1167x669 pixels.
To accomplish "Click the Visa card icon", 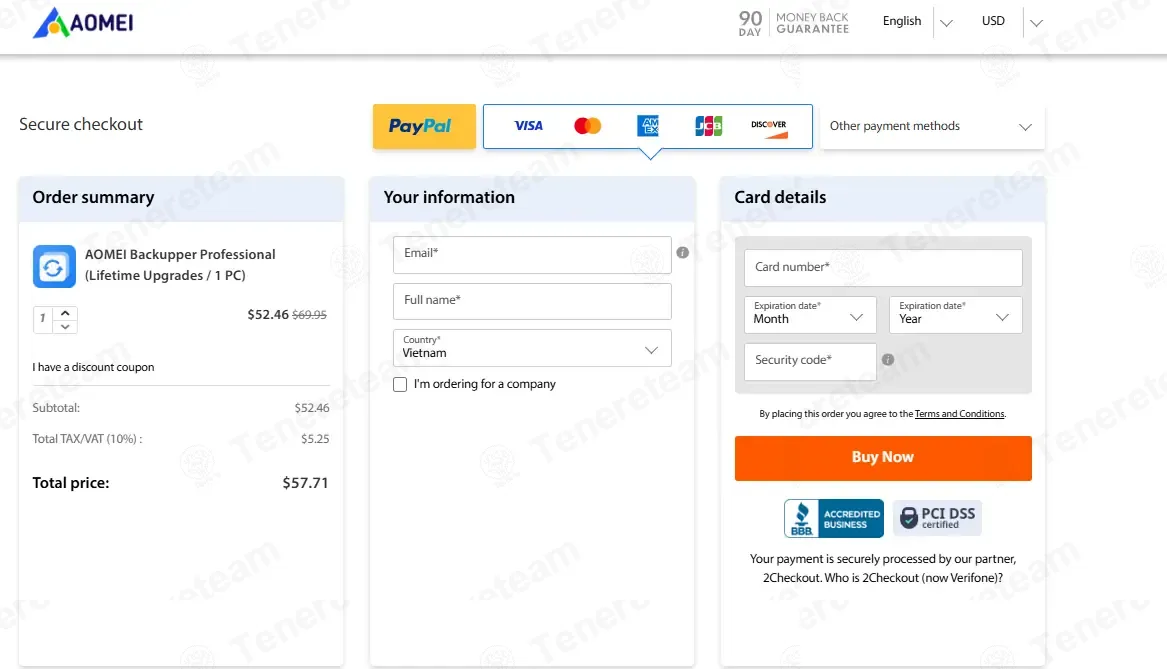I will click(x=528, y=126).
